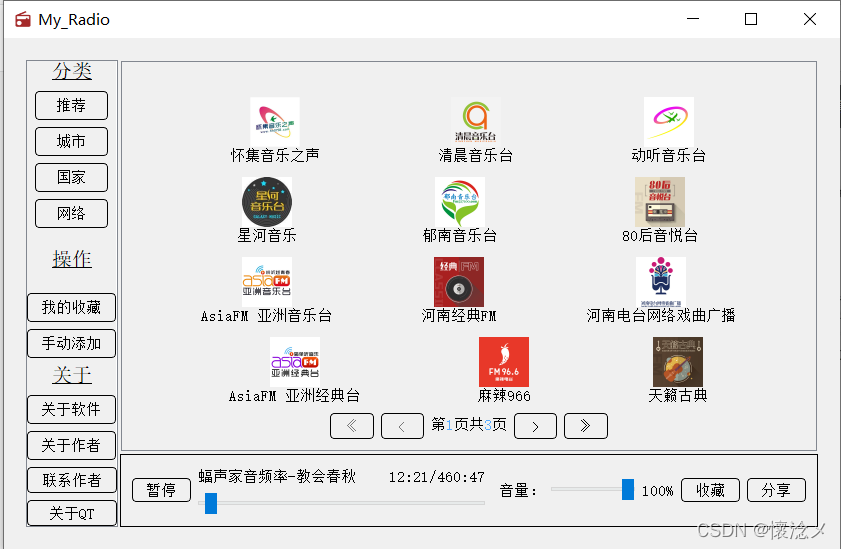This screenshot has width=841, height=549.
Task: Go to the previous station page
Action: coord(402,426)
